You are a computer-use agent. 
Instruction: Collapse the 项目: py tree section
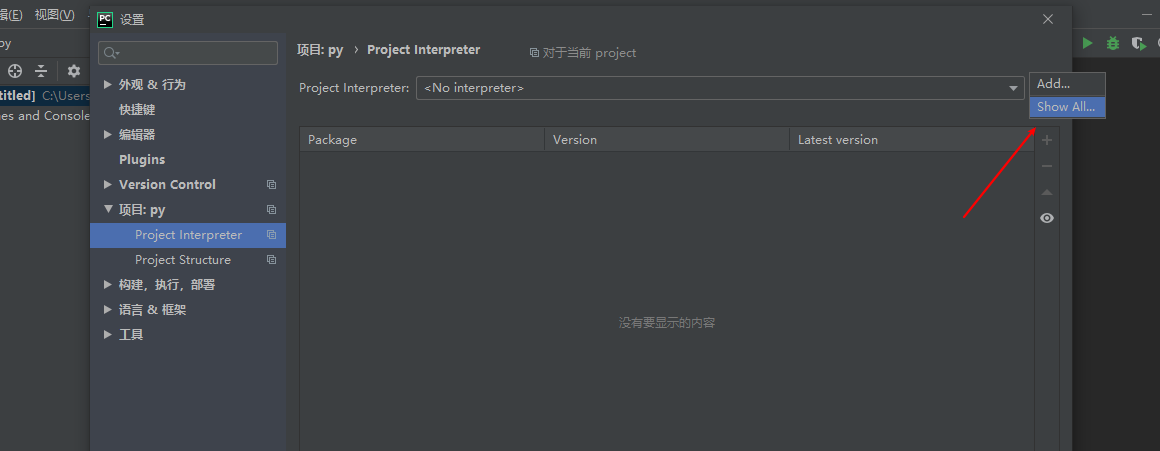coord(108,210)
